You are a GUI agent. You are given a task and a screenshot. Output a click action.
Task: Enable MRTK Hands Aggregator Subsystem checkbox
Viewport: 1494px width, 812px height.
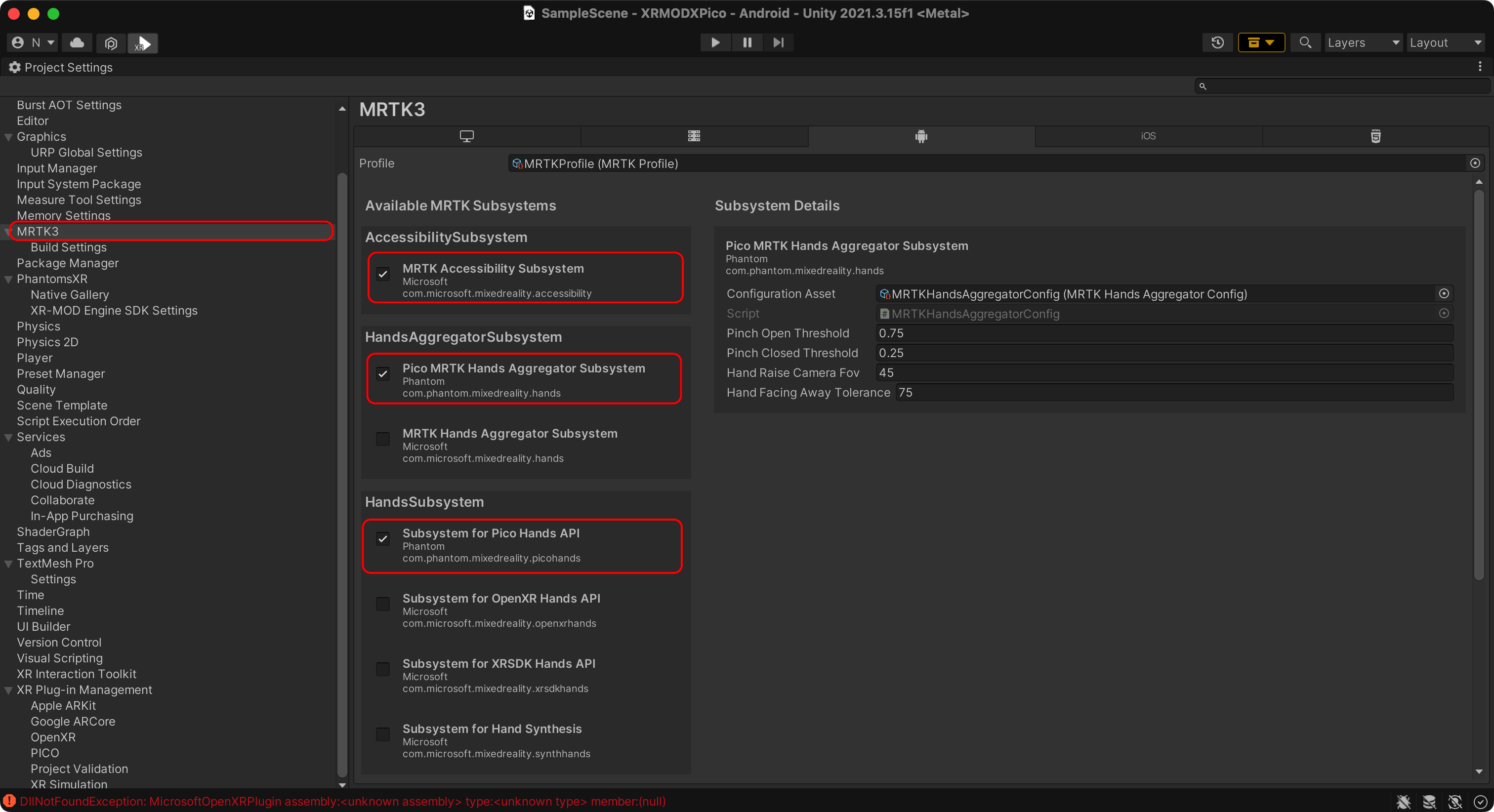click(x=383, y=439)
